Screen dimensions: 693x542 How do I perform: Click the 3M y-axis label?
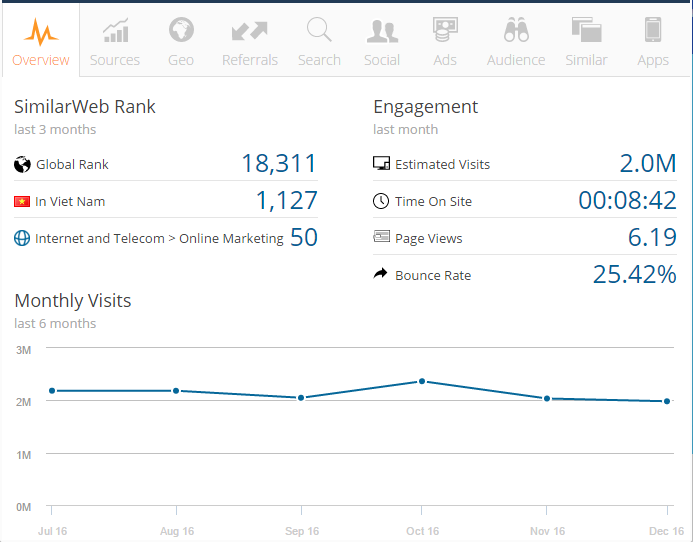[x=23, y=350]
